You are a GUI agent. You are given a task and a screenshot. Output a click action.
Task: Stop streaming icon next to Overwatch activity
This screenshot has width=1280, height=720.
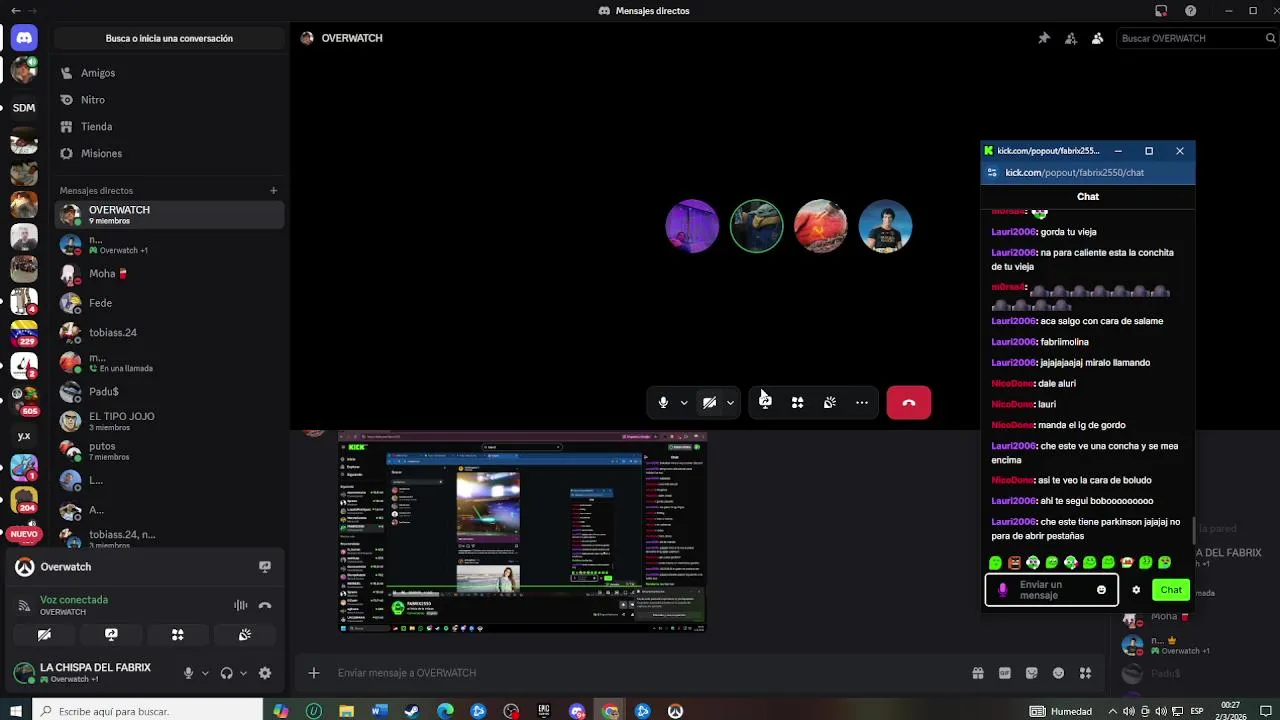click(265, 567)
